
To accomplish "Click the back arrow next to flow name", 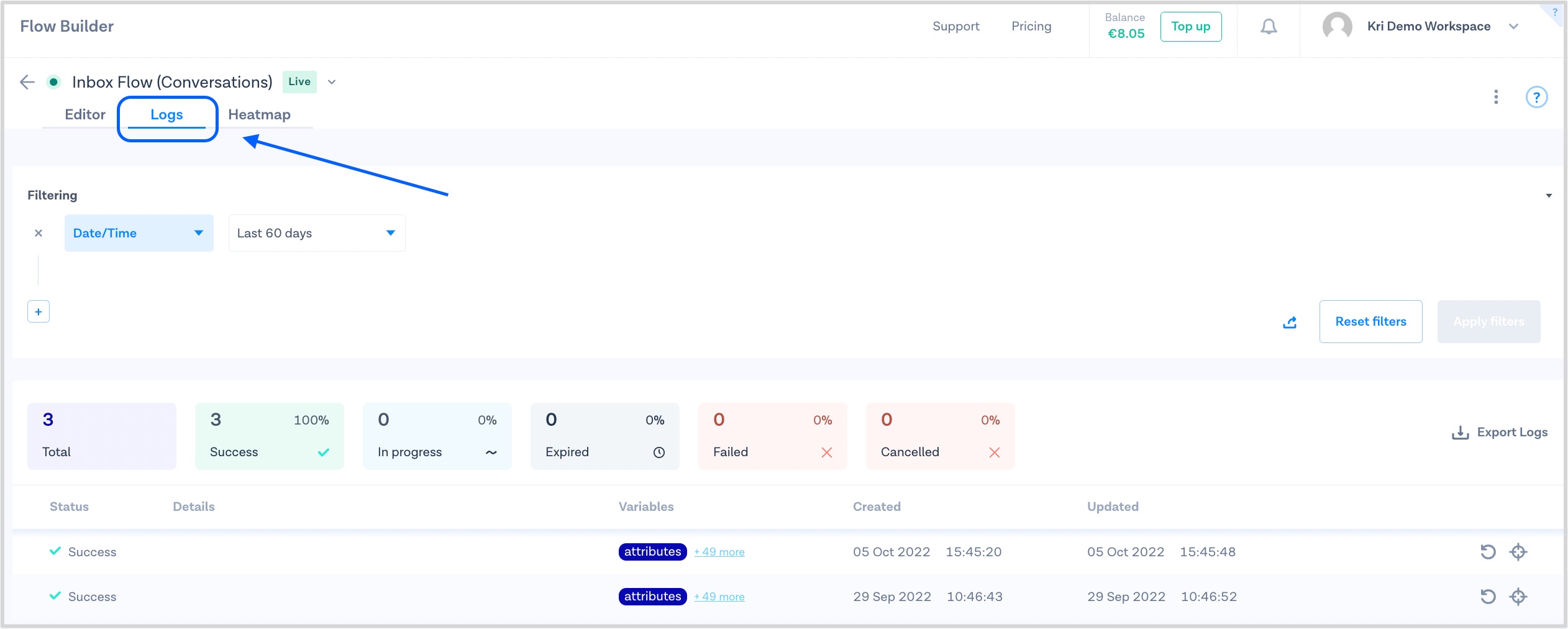I will tap(27, 82).
